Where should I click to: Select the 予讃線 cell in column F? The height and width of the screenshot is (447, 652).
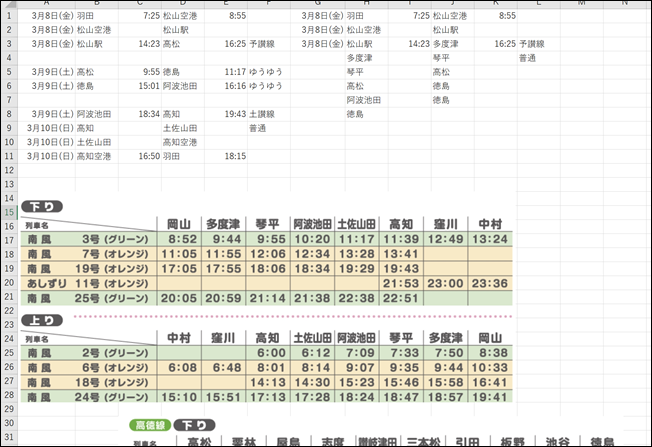(x=269, y=44)
